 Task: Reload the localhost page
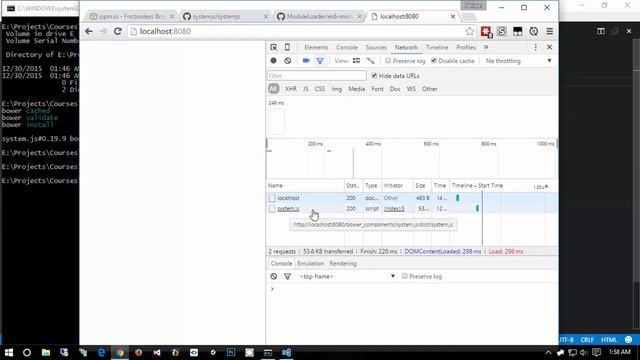[x=118, y=31]
